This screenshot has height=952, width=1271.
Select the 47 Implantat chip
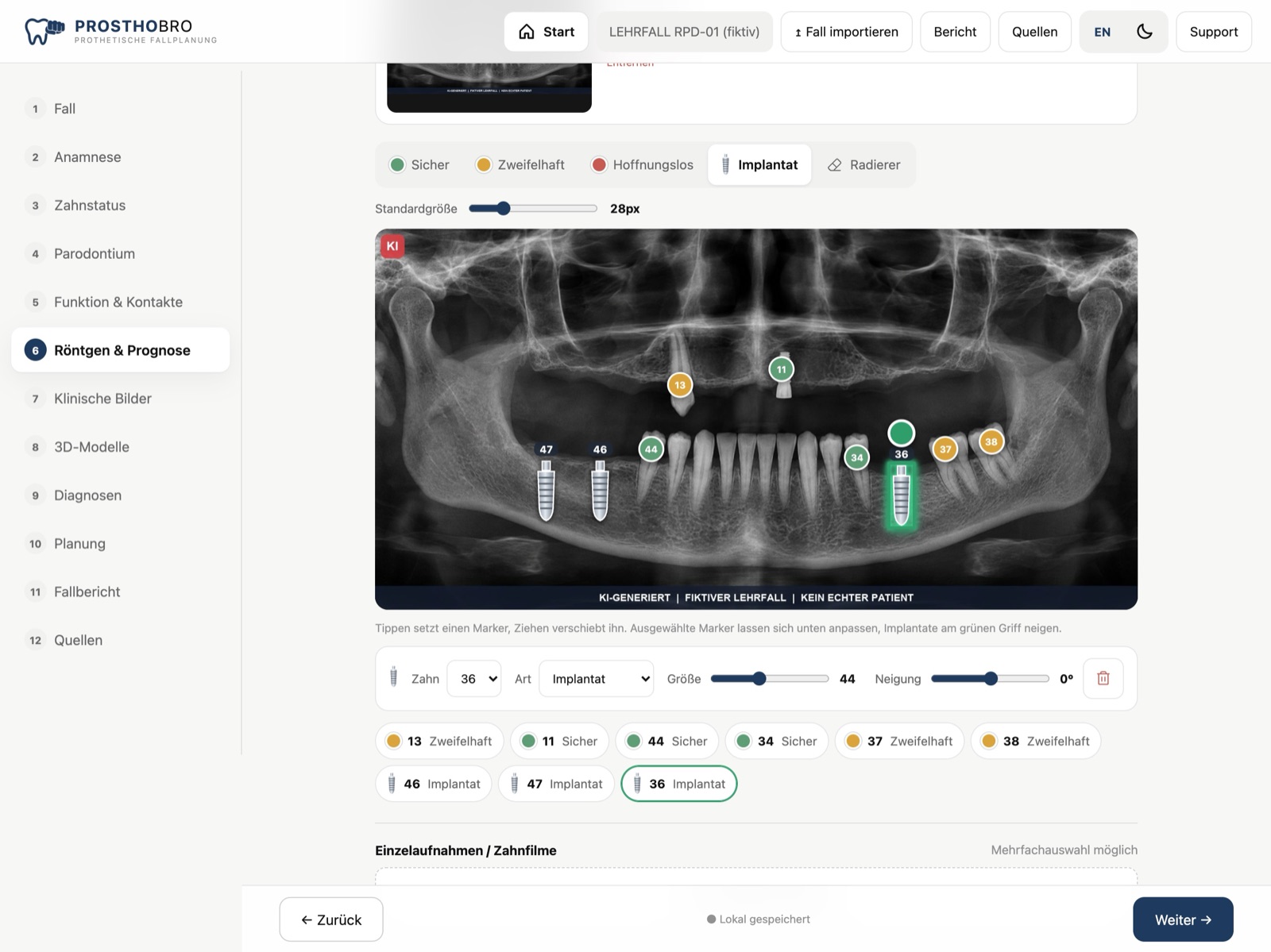[556, 784]
